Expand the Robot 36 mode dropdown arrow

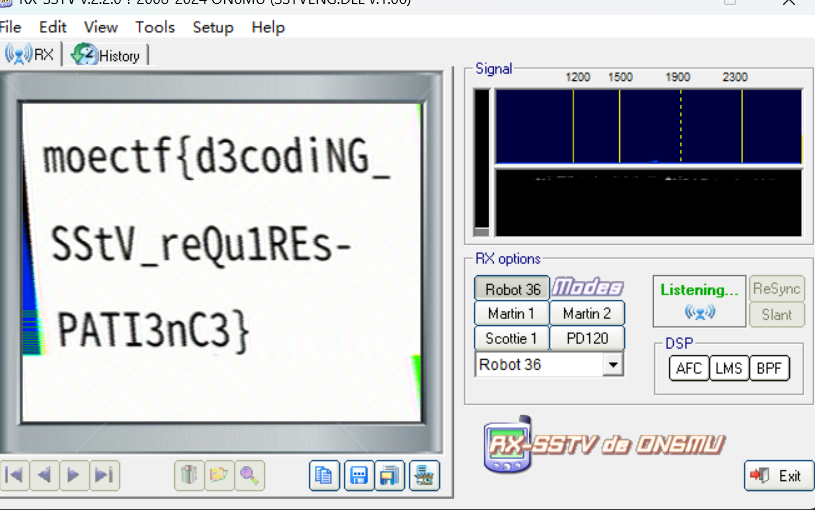click(x=613, y=364)
